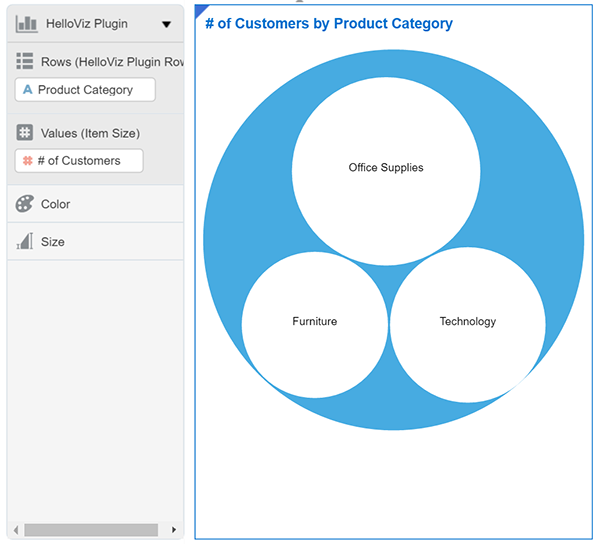Click the Values hash grid icon

coord(25,133)
